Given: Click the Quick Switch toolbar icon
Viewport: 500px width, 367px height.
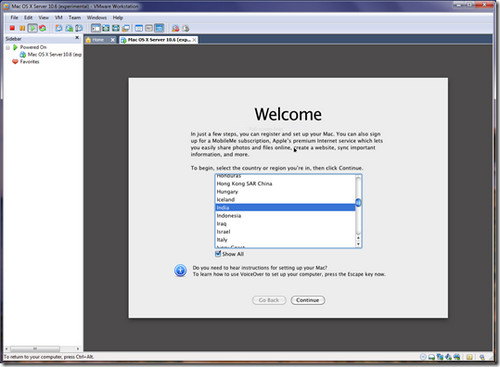Looking at the screenshot, I should point(106,28).
